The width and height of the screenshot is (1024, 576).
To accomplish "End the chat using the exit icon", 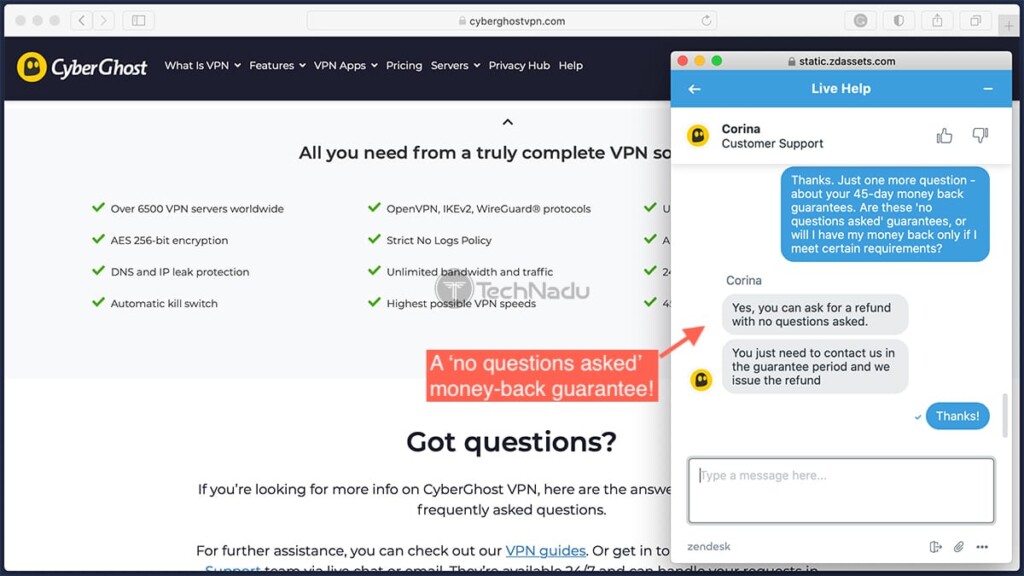I will pyautogui.click(x=935, y=547).
